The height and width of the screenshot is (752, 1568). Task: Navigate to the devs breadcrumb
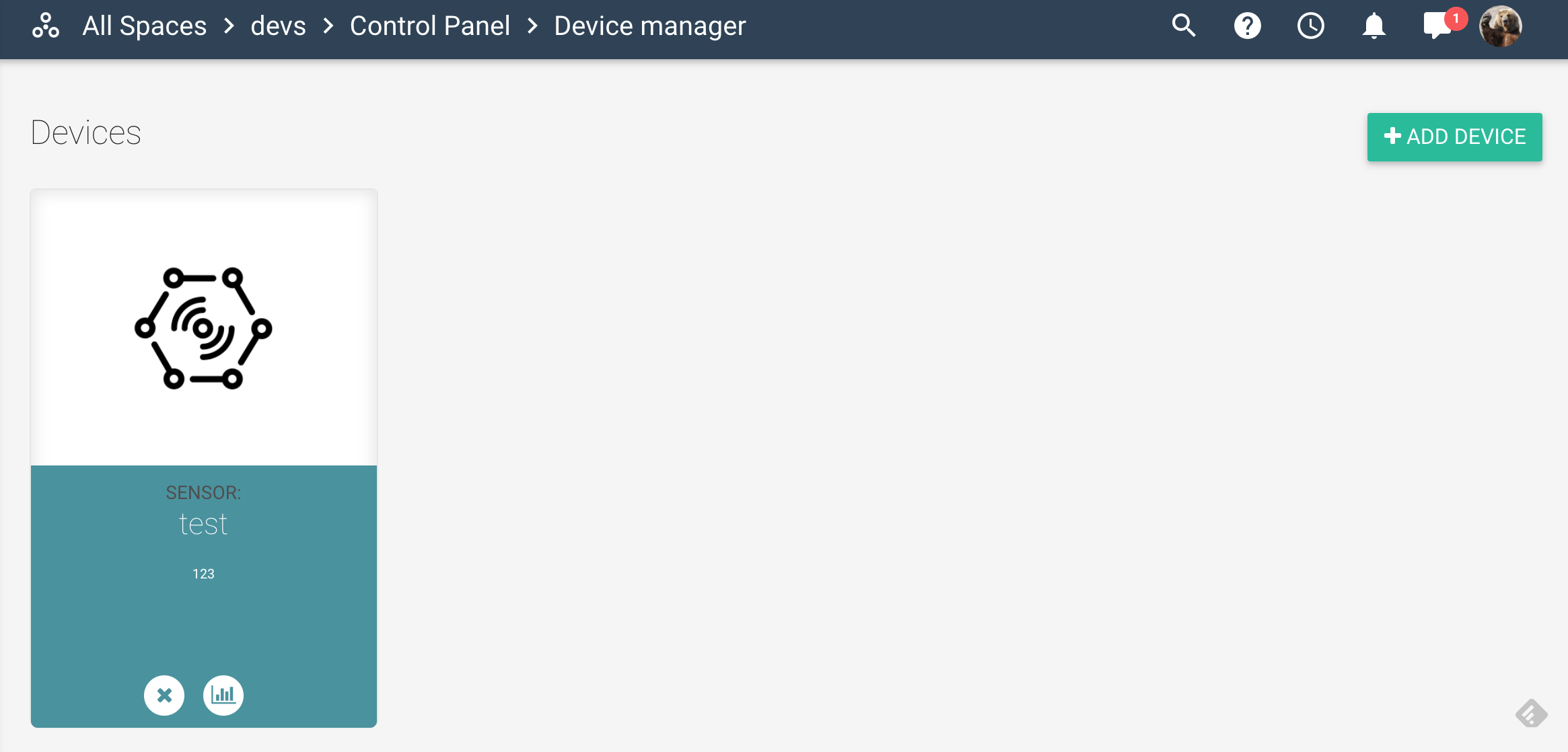(278, 26)
